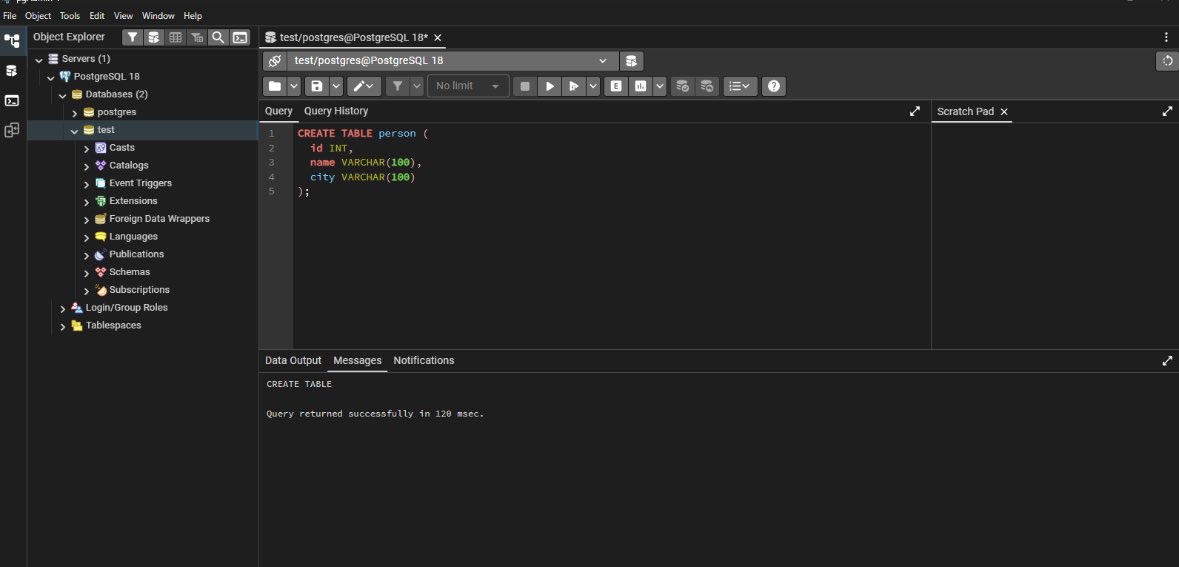Stop the running query
Viewport: 1179px width, 567px height.
click(x=525, y=86)
